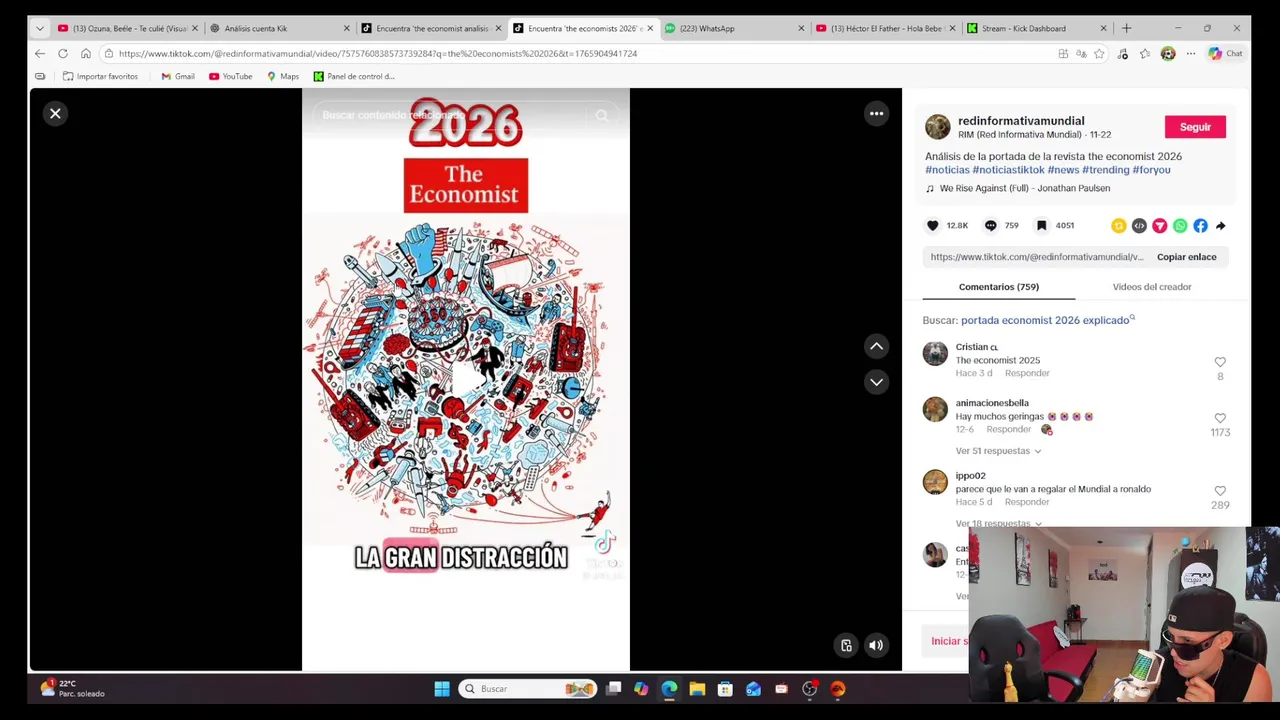Like Cristian's comment heart
Image resolution: width=1280 pixels, height=720 pixels.
[x=1220, y=362]
